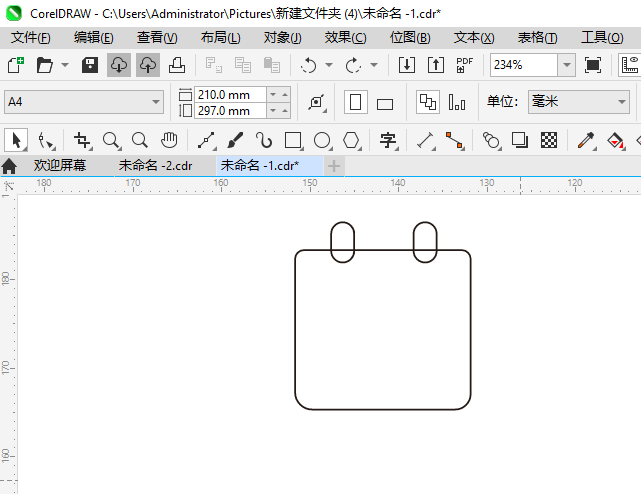Select the Crop tool
Screen dimensions: 641x494
[x=83, y=141]
